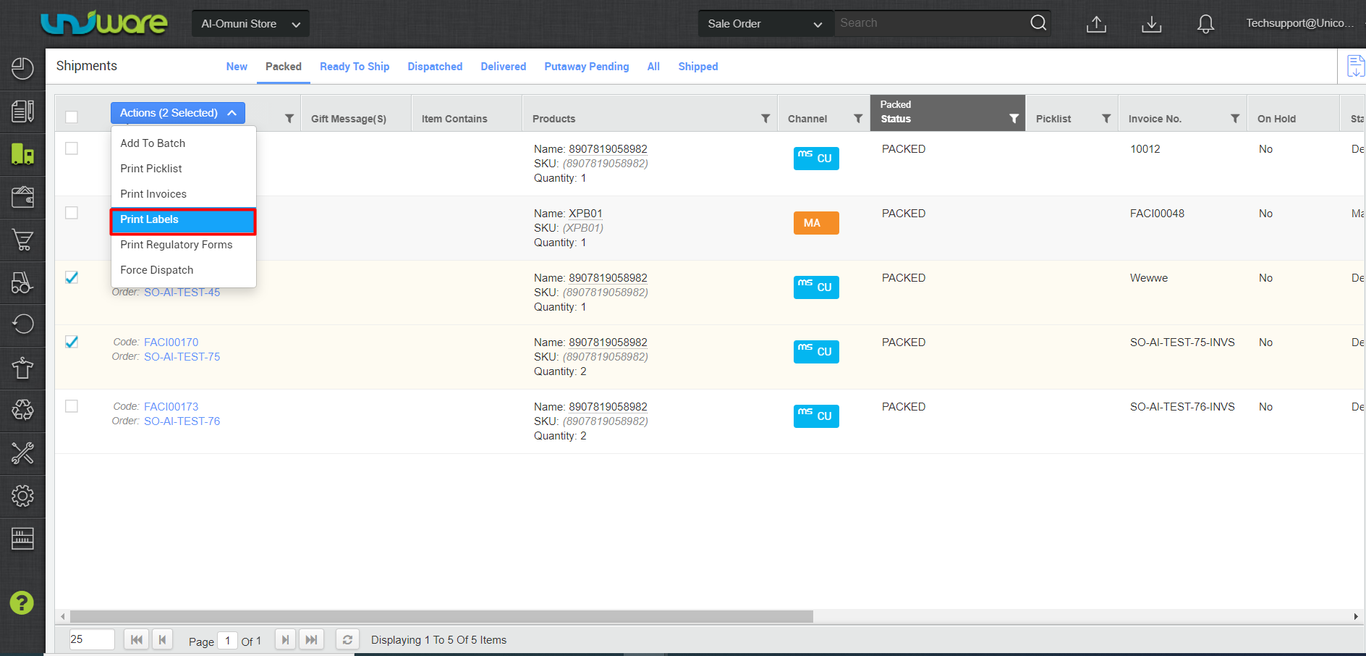The height and width of the screenshot is (656, 1366).
Task: Switch to the Shipped tab
Action: click(698, 67)
